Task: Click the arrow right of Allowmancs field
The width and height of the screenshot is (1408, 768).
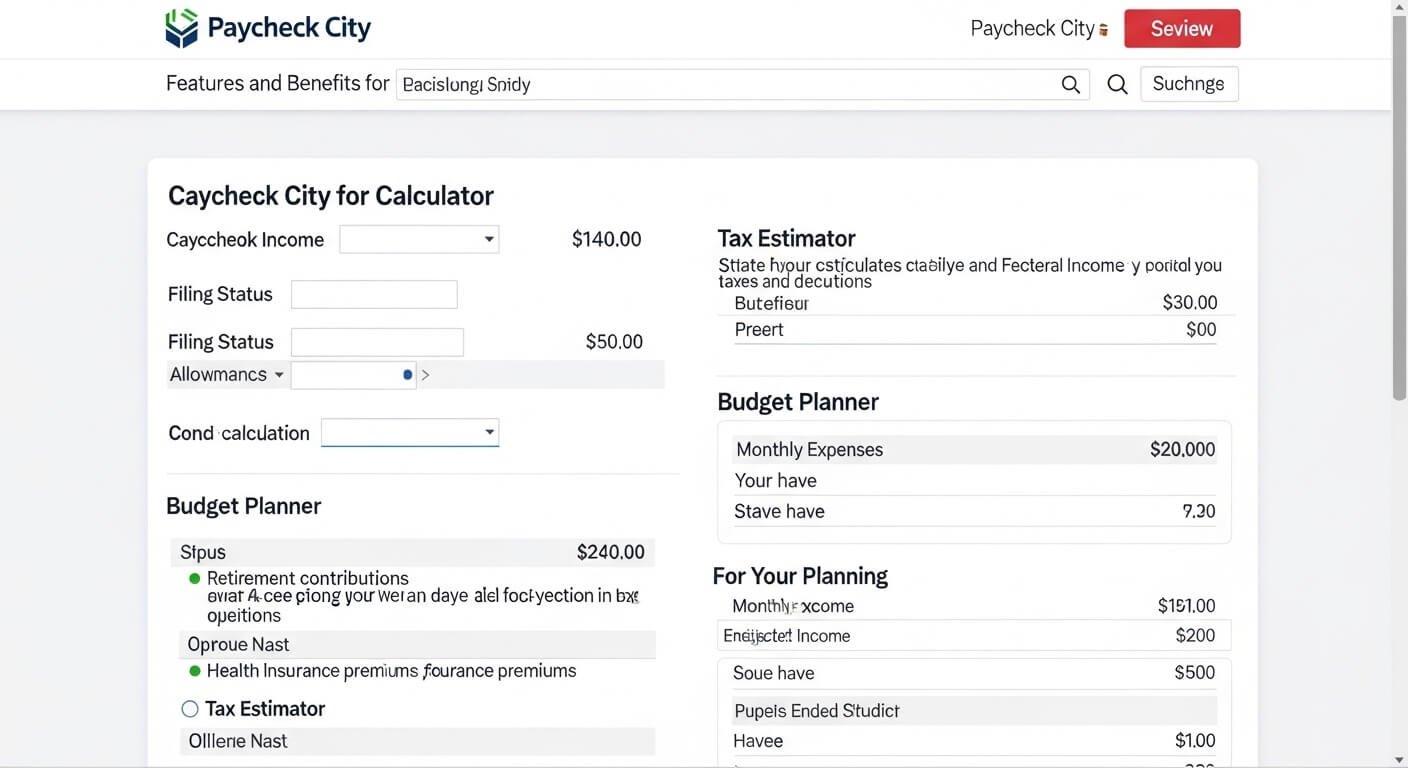Action: pyautogui.click(x=425, y=375)
